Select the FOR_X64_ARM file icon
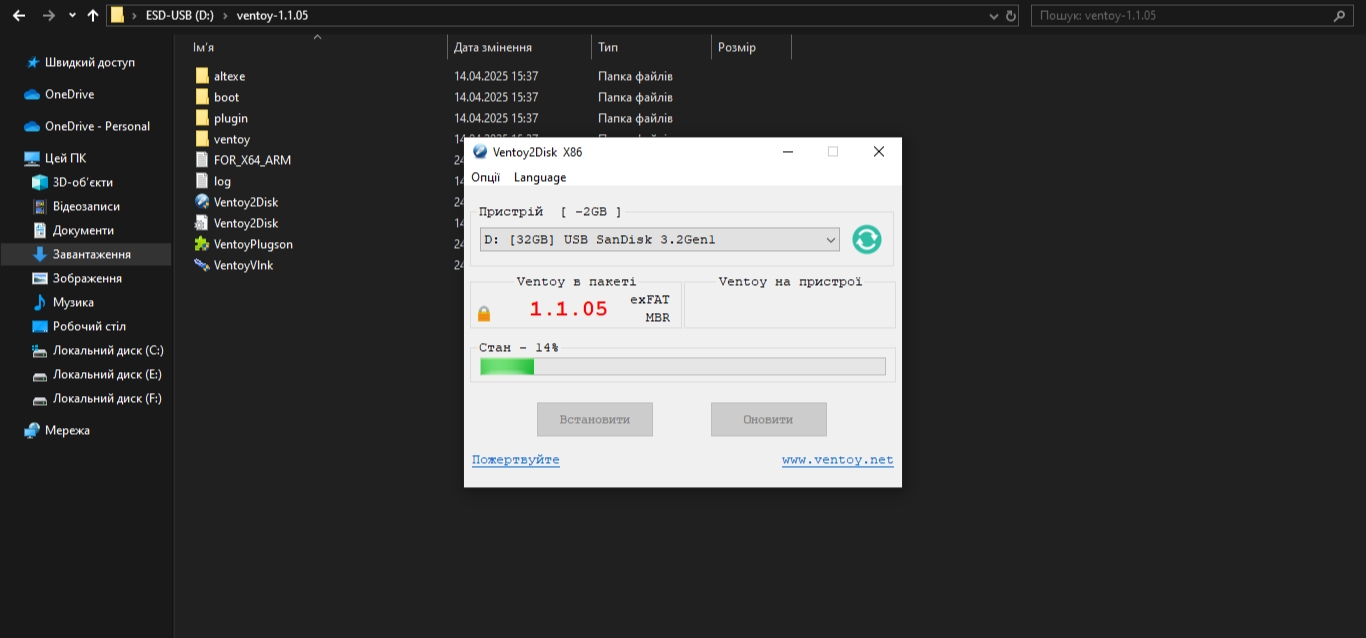1366x638 pixels. [202, 160]
